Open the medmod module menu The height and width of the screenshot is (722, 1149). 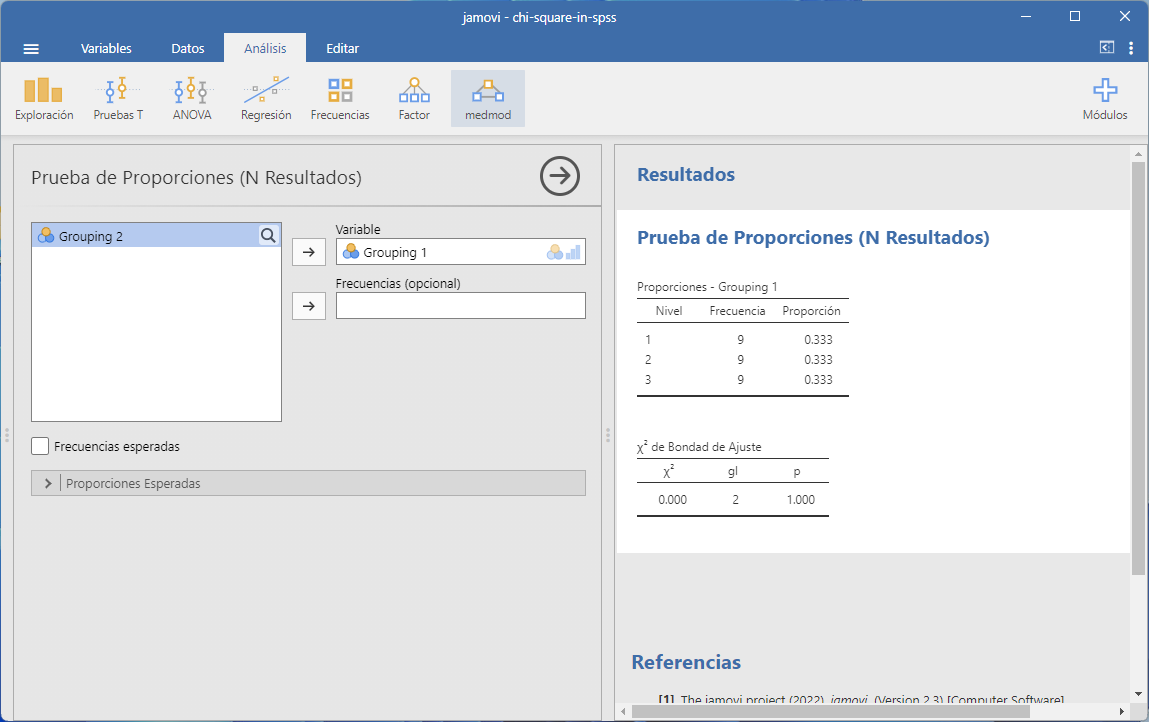coord(488,99)
